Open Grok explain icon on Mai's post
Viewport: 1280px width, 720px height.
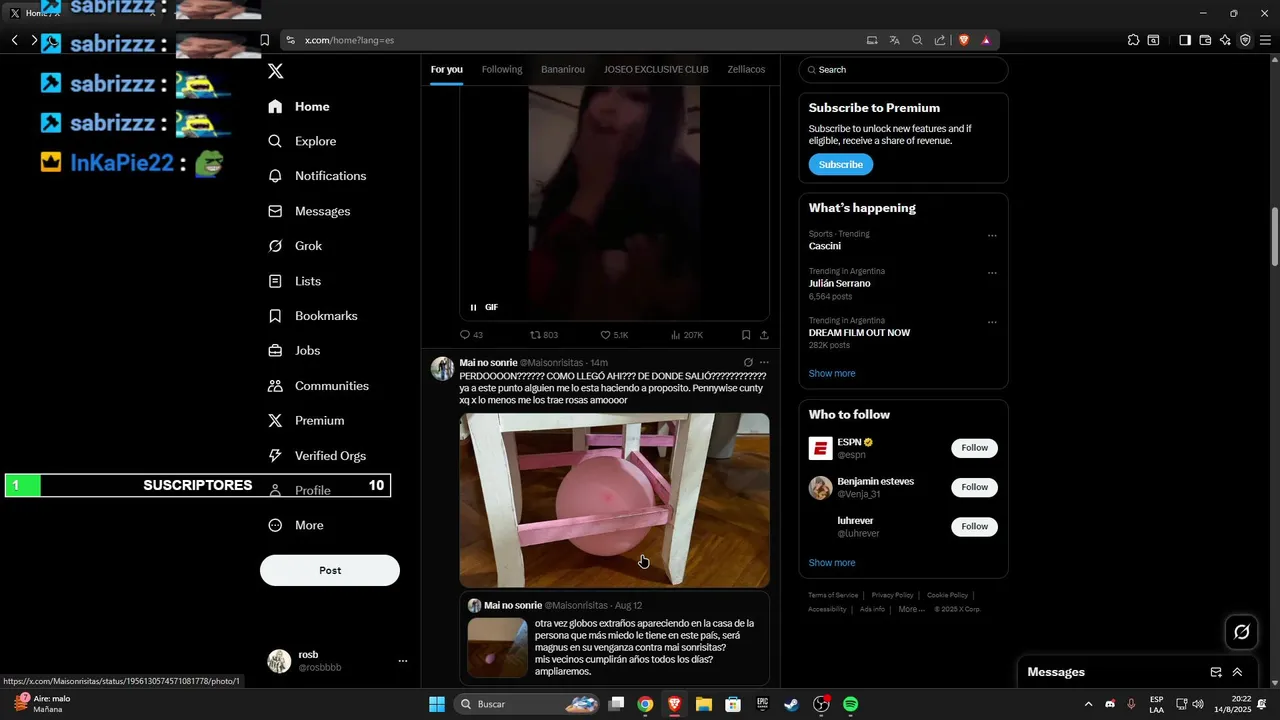point(748,363)
